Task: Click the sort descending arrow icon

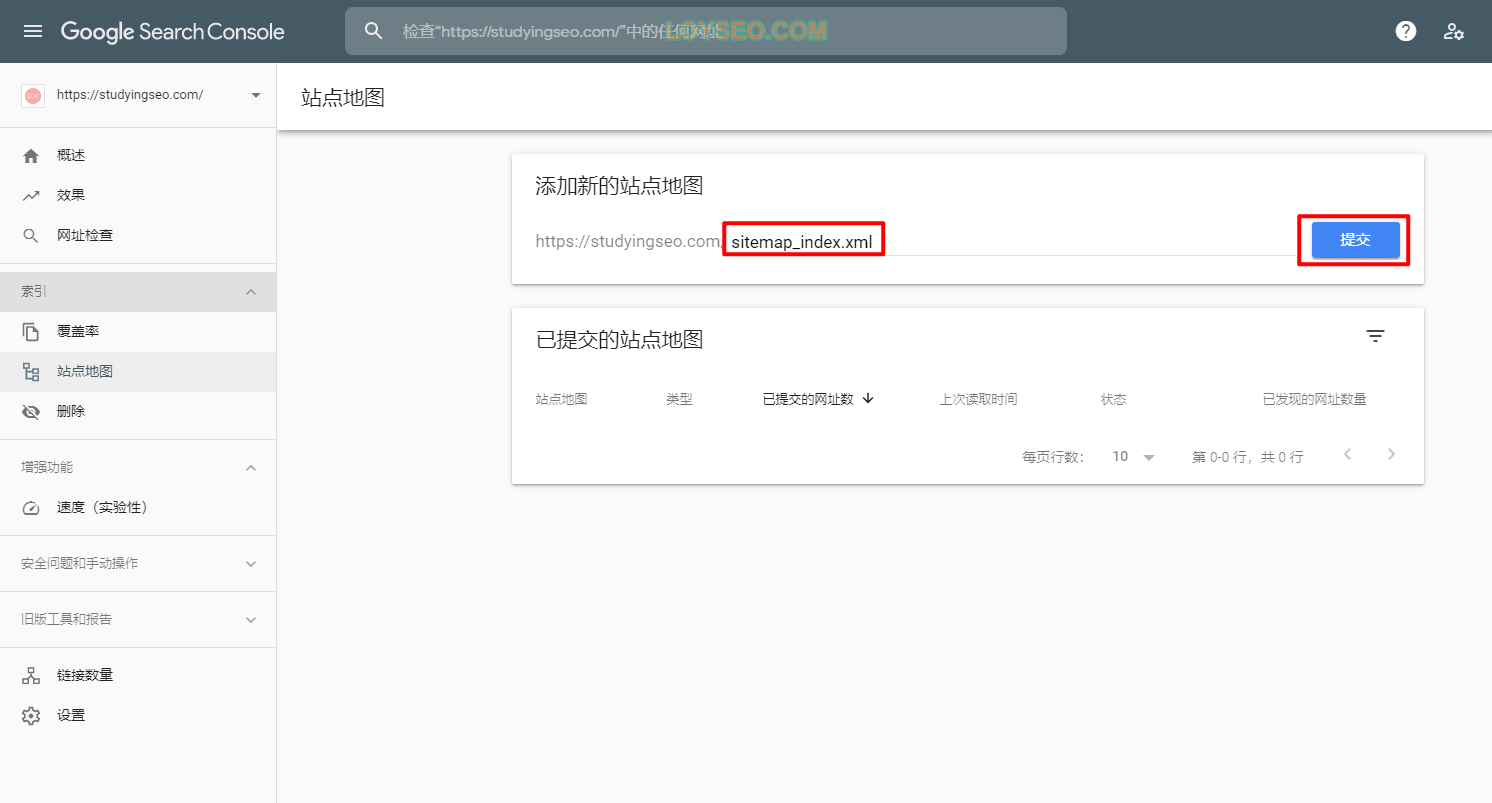Action: coord(868,398)
